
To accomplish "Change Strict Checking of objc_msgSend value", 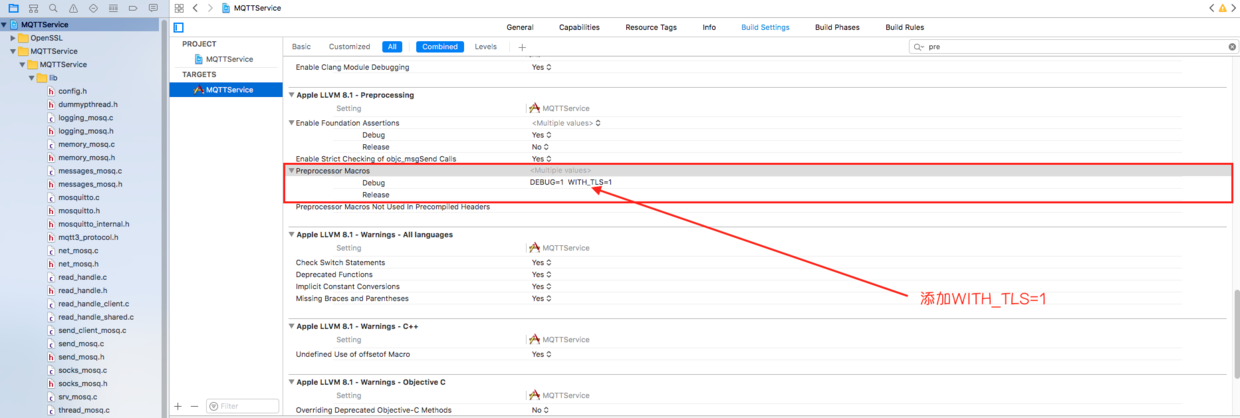I will point(541,159).
